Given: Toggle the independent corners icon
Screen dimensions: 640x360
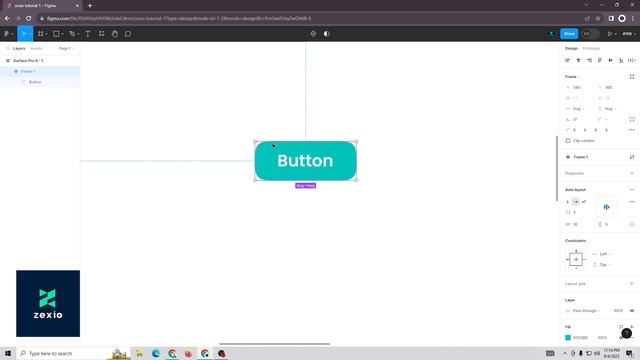Looking at the screenshot, I should point(632,119).
